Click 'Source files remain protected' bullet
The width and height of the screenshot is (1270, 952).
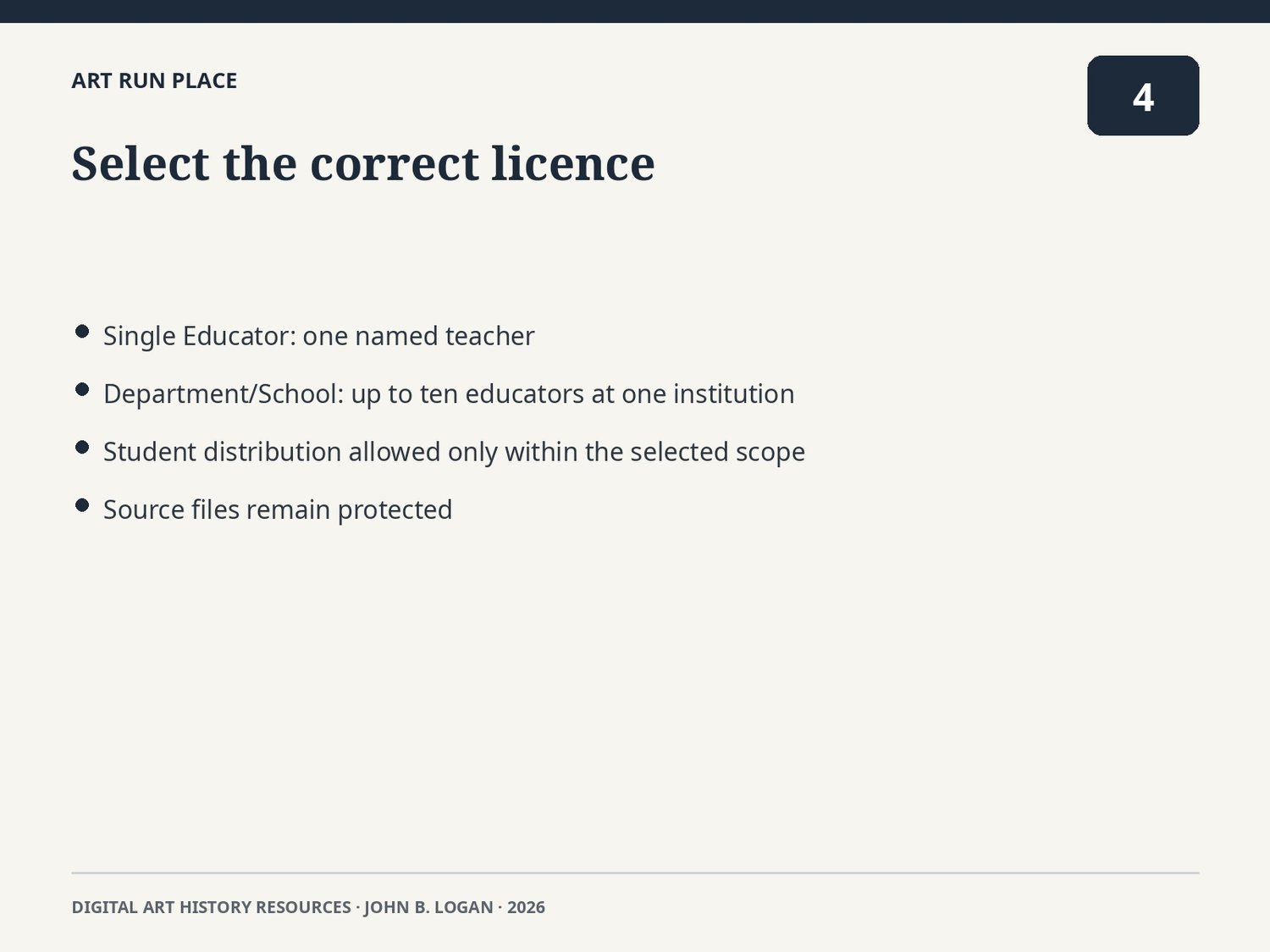click(x=278, y=510)
